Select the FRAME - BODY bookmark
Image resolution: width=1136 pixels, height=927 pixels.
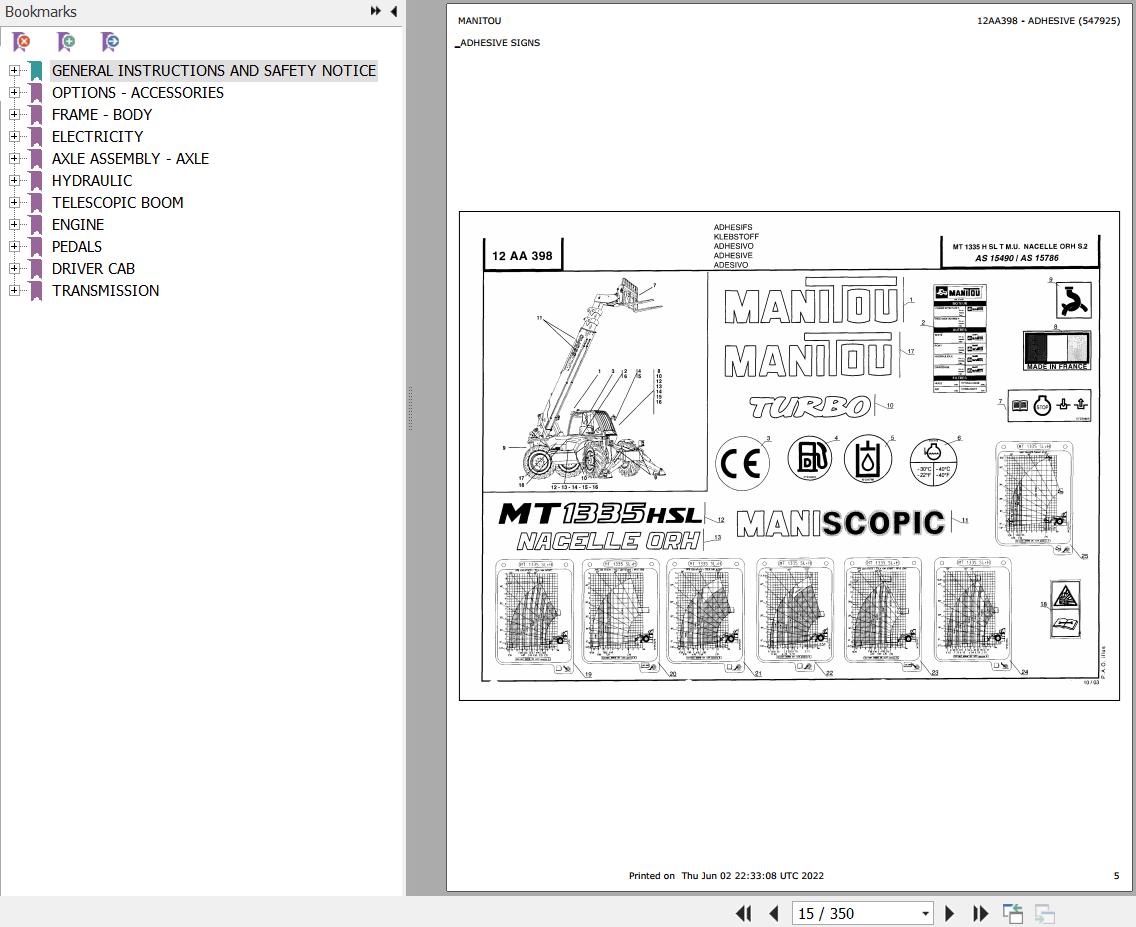[x=101, y=114]
